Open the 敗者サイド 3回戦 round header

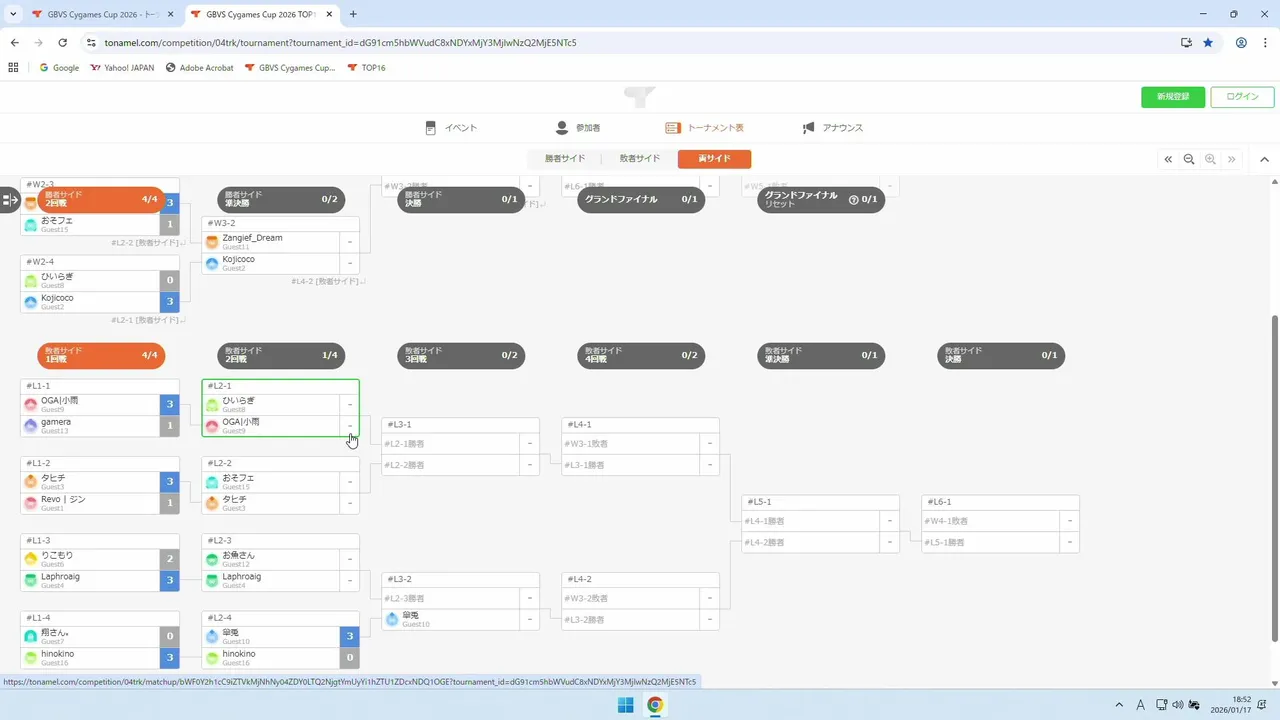pos(461,355)
